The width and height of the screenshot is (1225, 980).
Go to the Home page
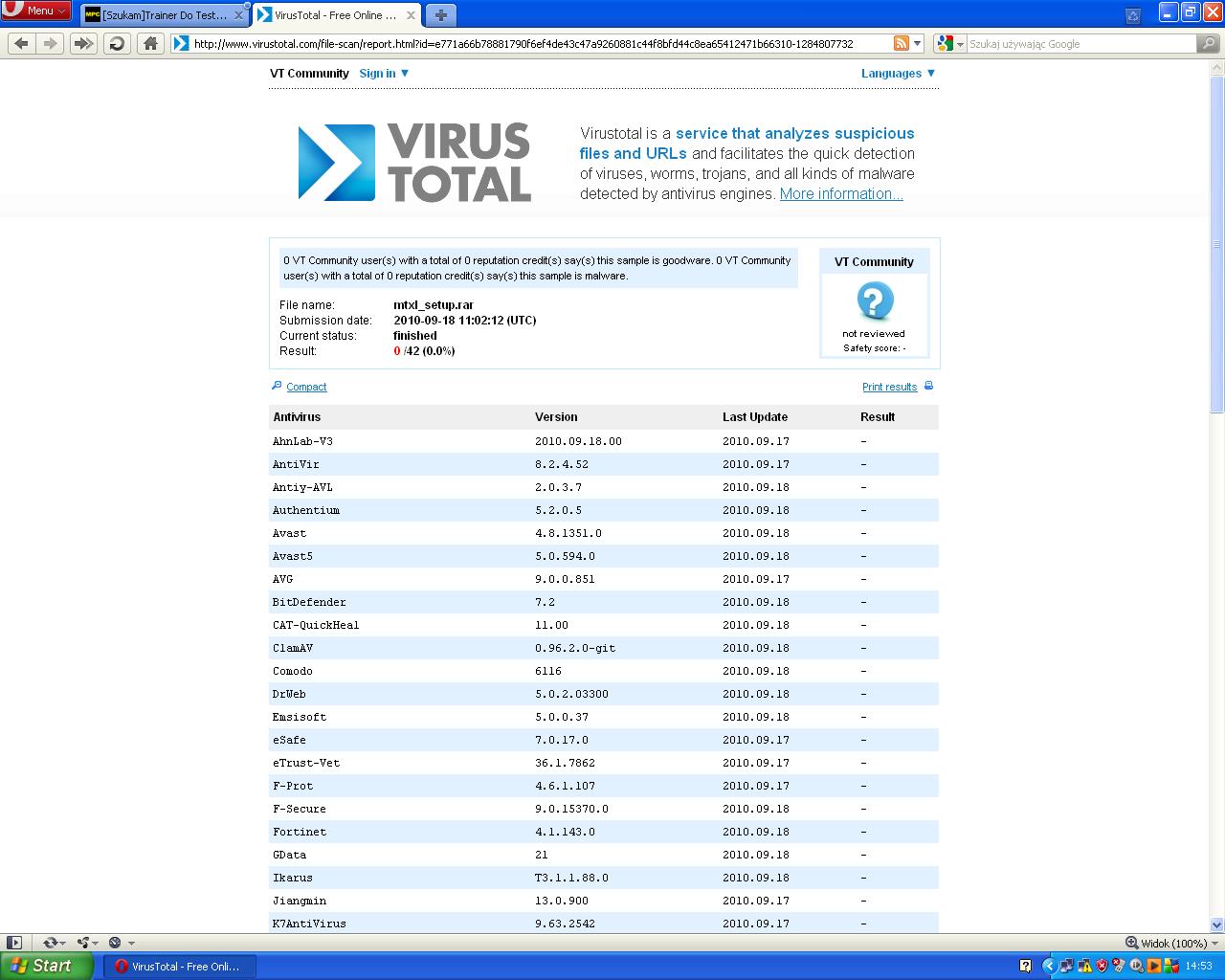pos(150,43)
